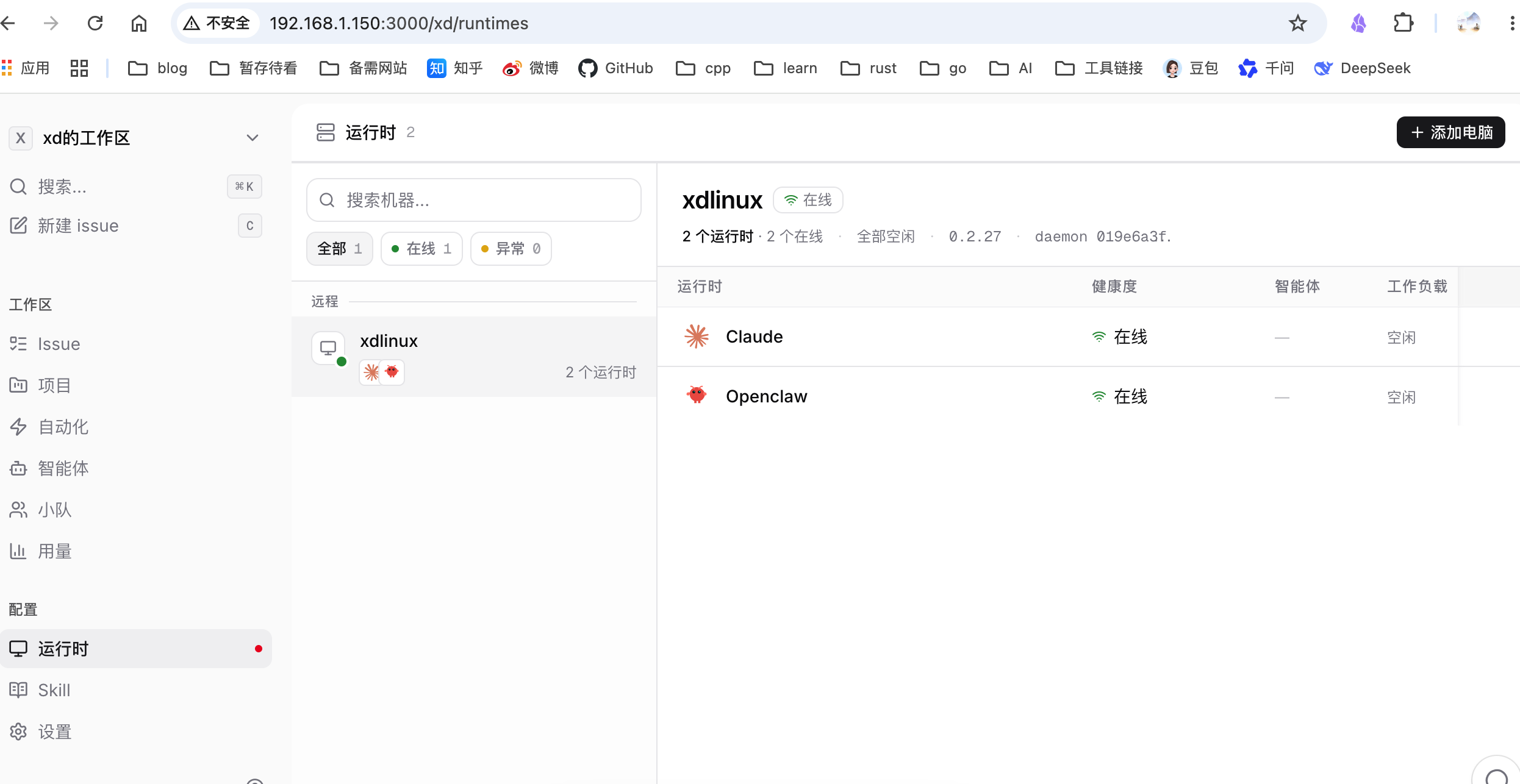Click the 健康度 column header
1520x784 pixels.
pyautogui.click(x=1114, y=287)
